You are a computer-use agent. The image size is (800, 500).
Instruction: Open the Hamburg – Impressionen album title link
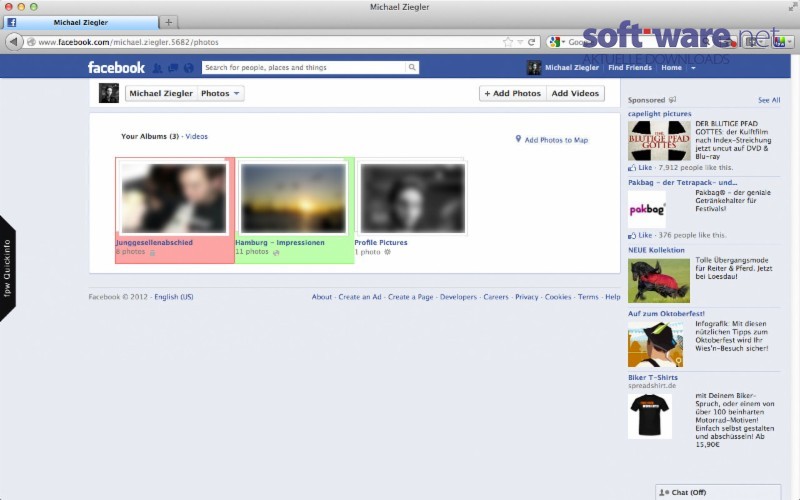[280, 242]
